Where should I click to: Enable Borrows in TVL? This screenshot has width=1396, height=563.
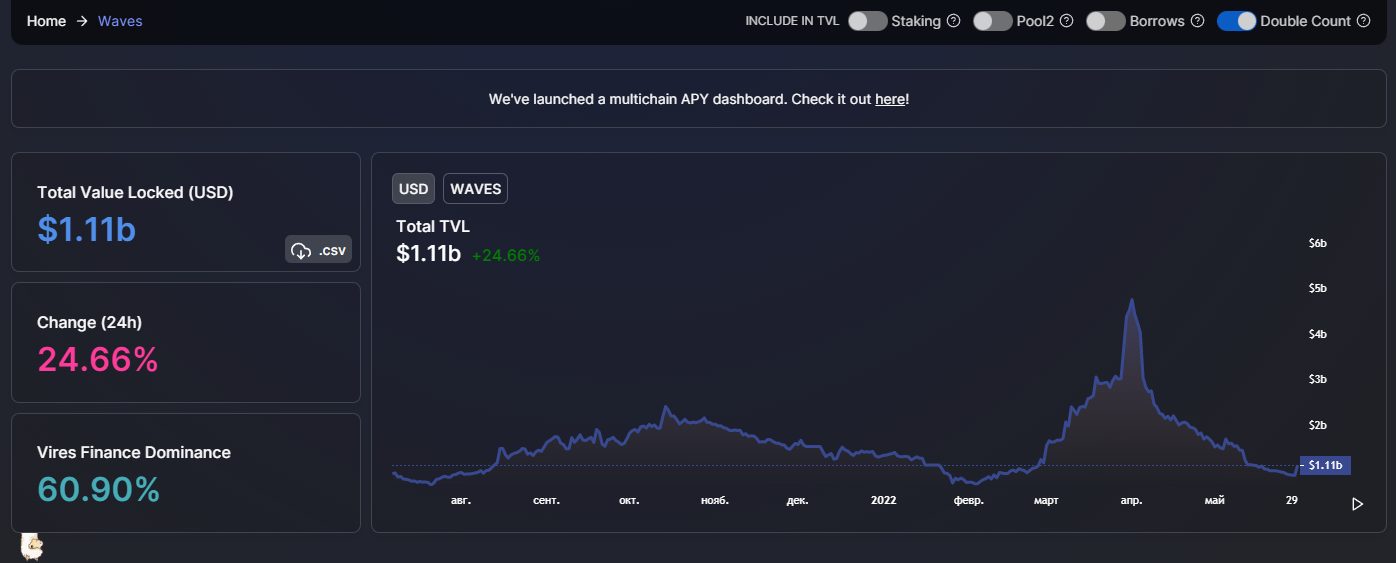[x=1105, y=21]
